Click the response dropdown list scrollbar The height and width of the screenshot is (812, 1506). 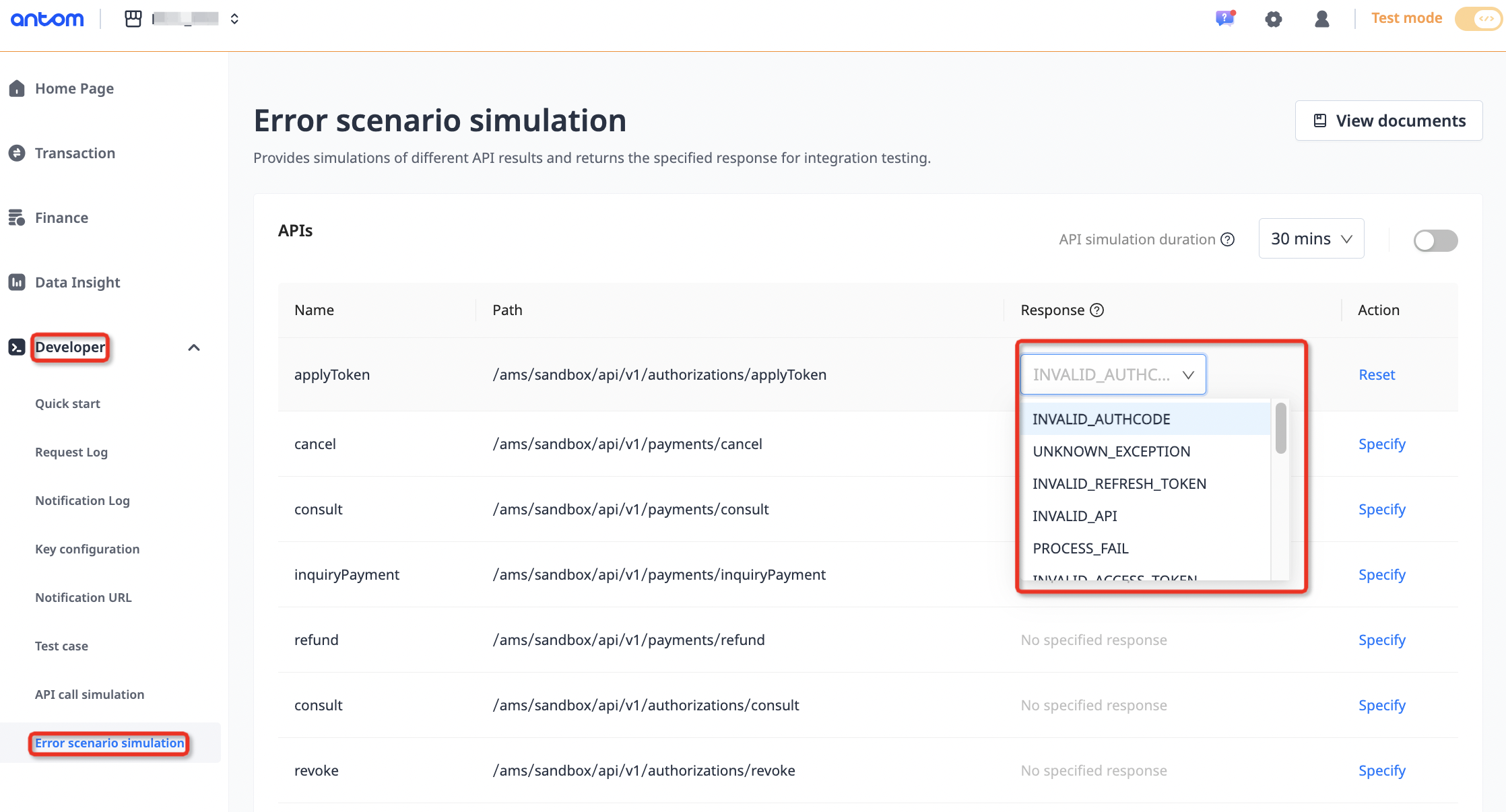(x=1280, y=428)
